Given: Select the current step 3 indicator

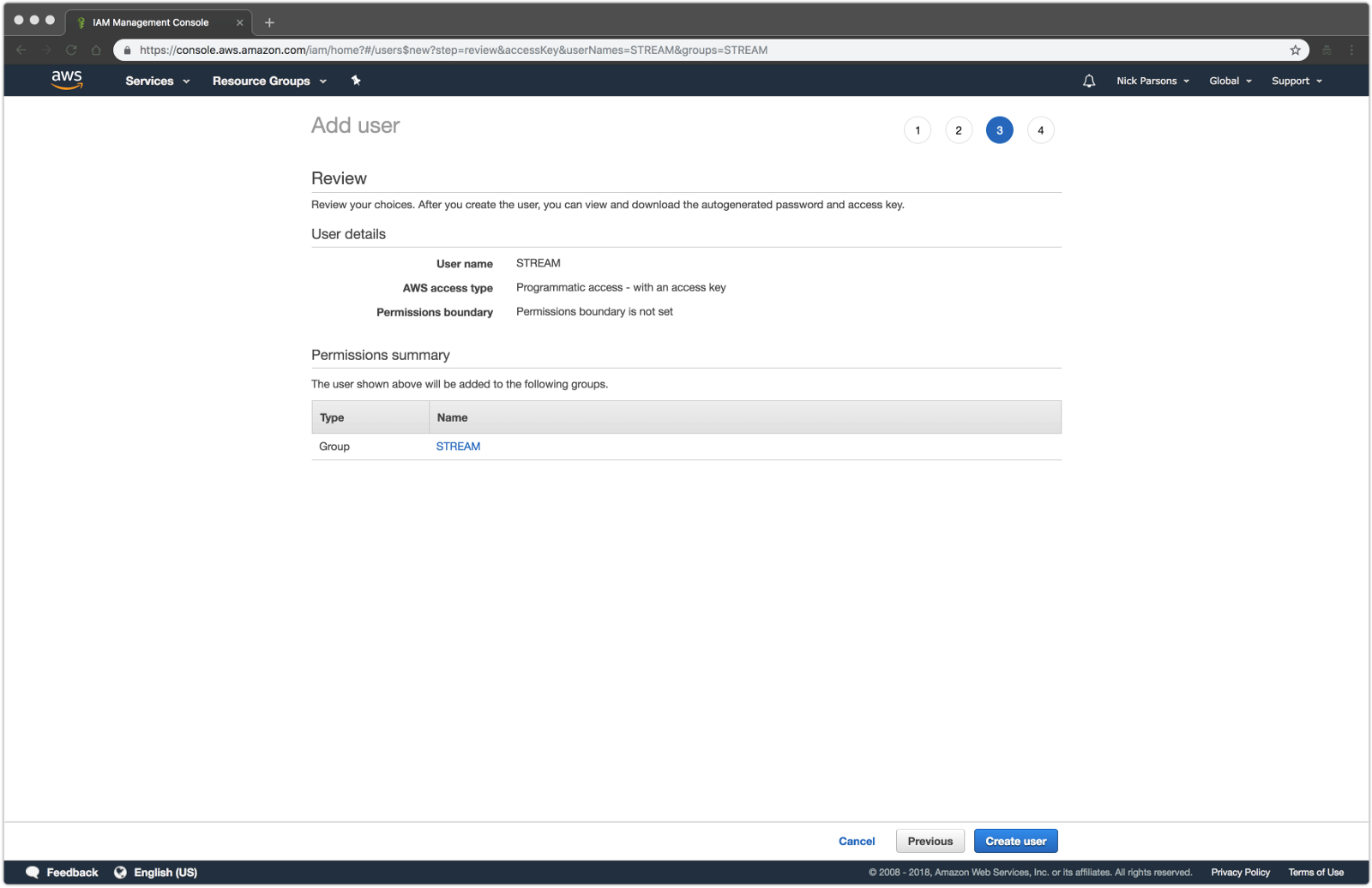Looking at the screenshot, I should (x=1000, y=130).
